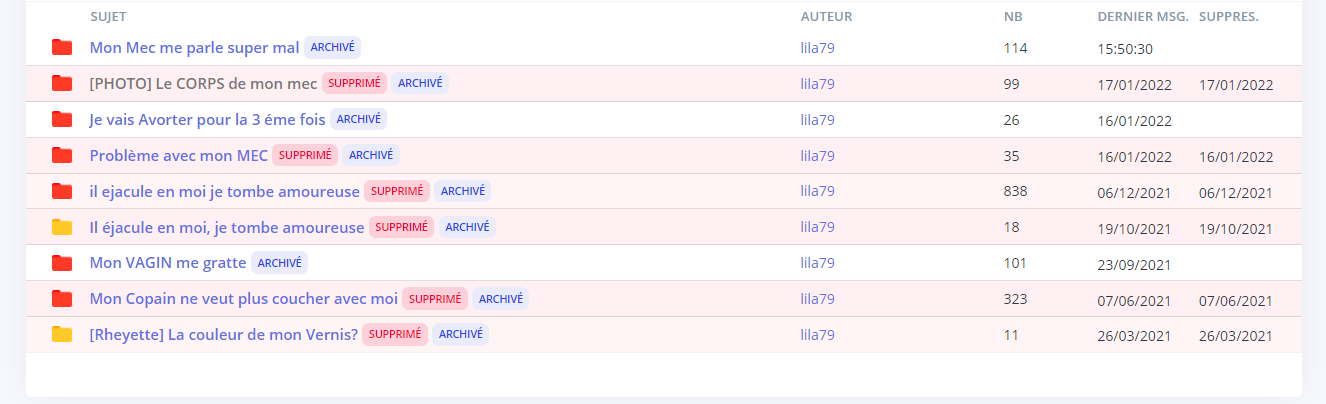Click the red folder icon beside "Je vais Avorter" topic
This screenshot has height=404, width=1326.
point(62,119)
